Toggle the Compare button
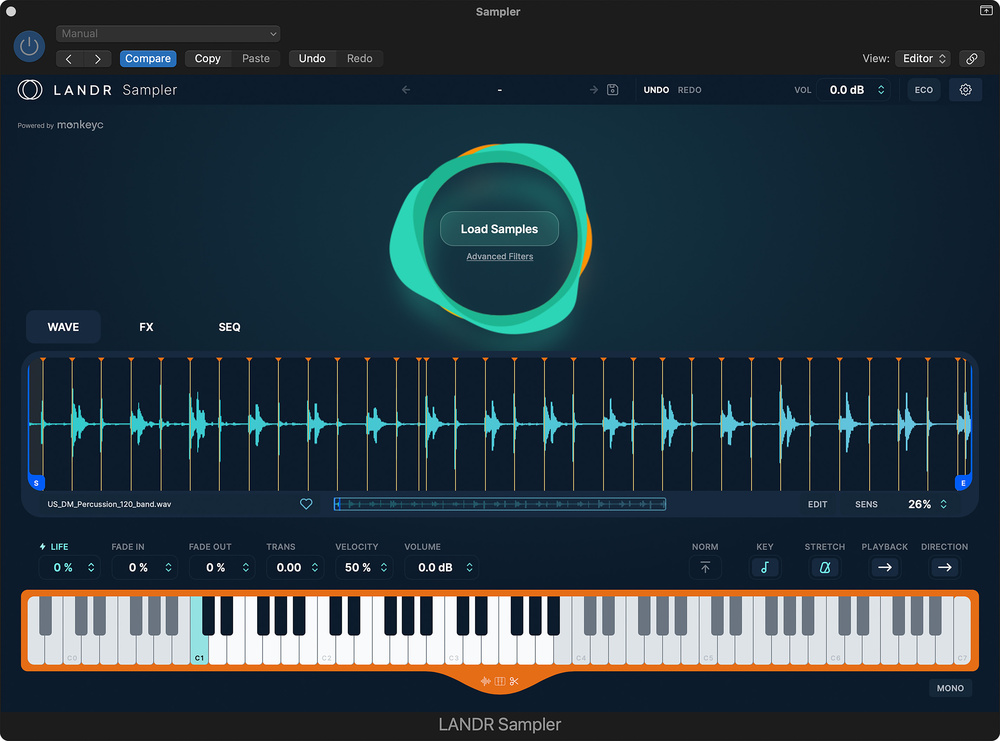Screen dimensions: 1000x741 click(x=148, y=59)
